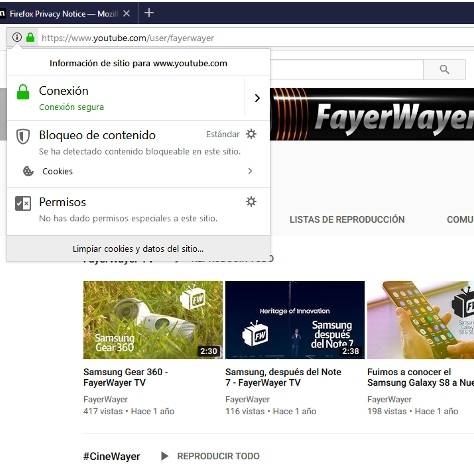Switch to the Firefox Privacy Notice tab
Screen dimensions: 474x474
(63, 14)
